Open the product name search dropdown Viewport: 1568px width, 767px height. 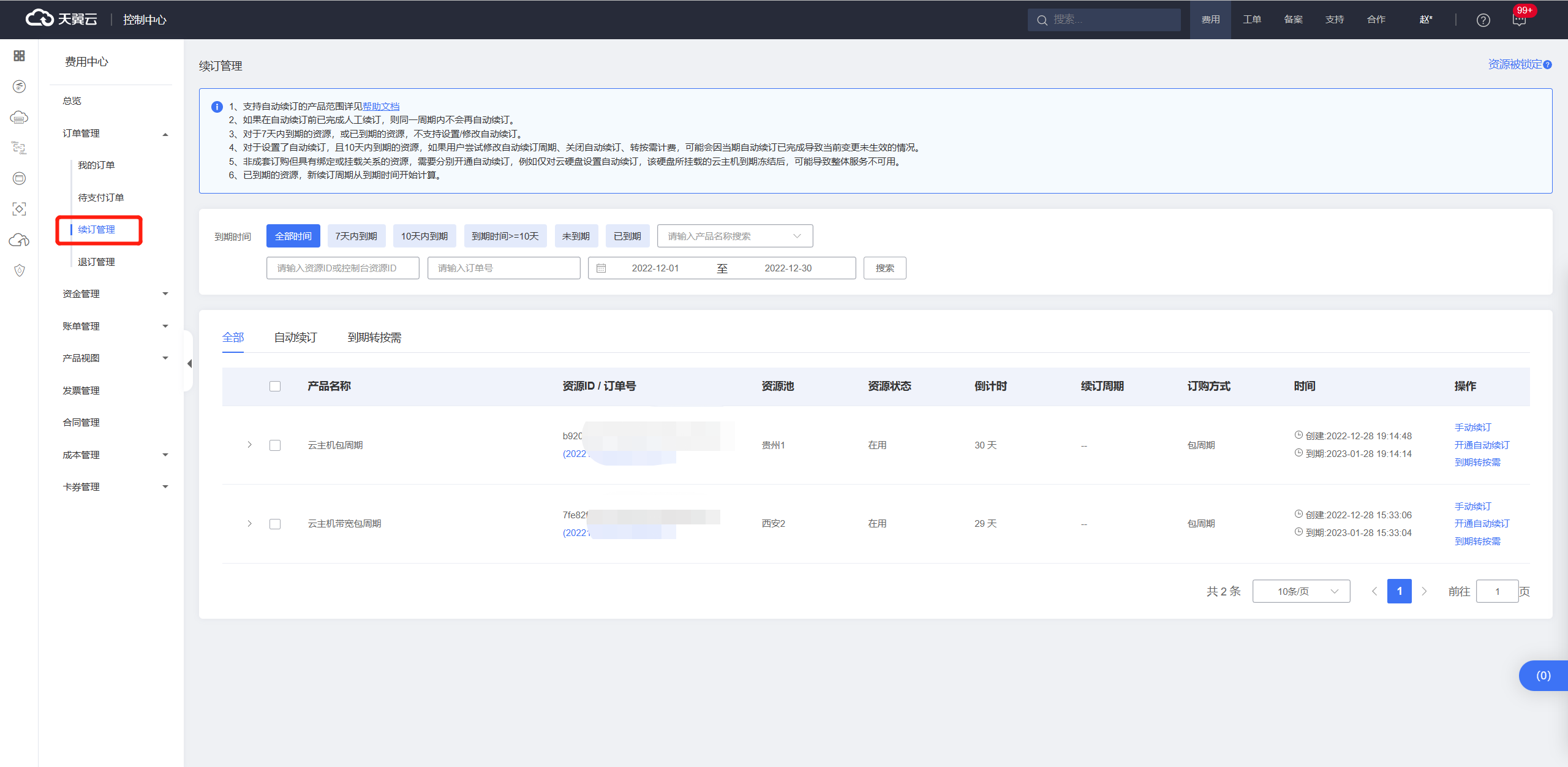734,236
